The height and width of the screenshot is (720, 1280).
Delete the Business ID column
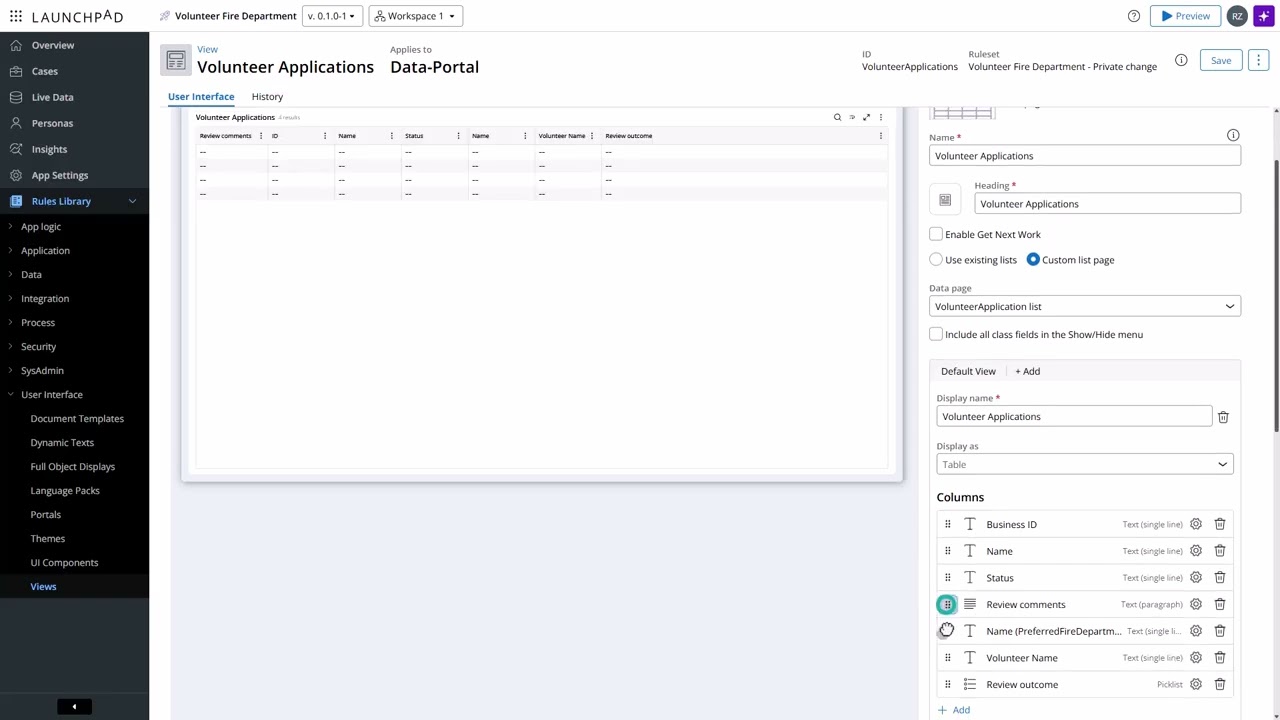[x=1220, y=524]
